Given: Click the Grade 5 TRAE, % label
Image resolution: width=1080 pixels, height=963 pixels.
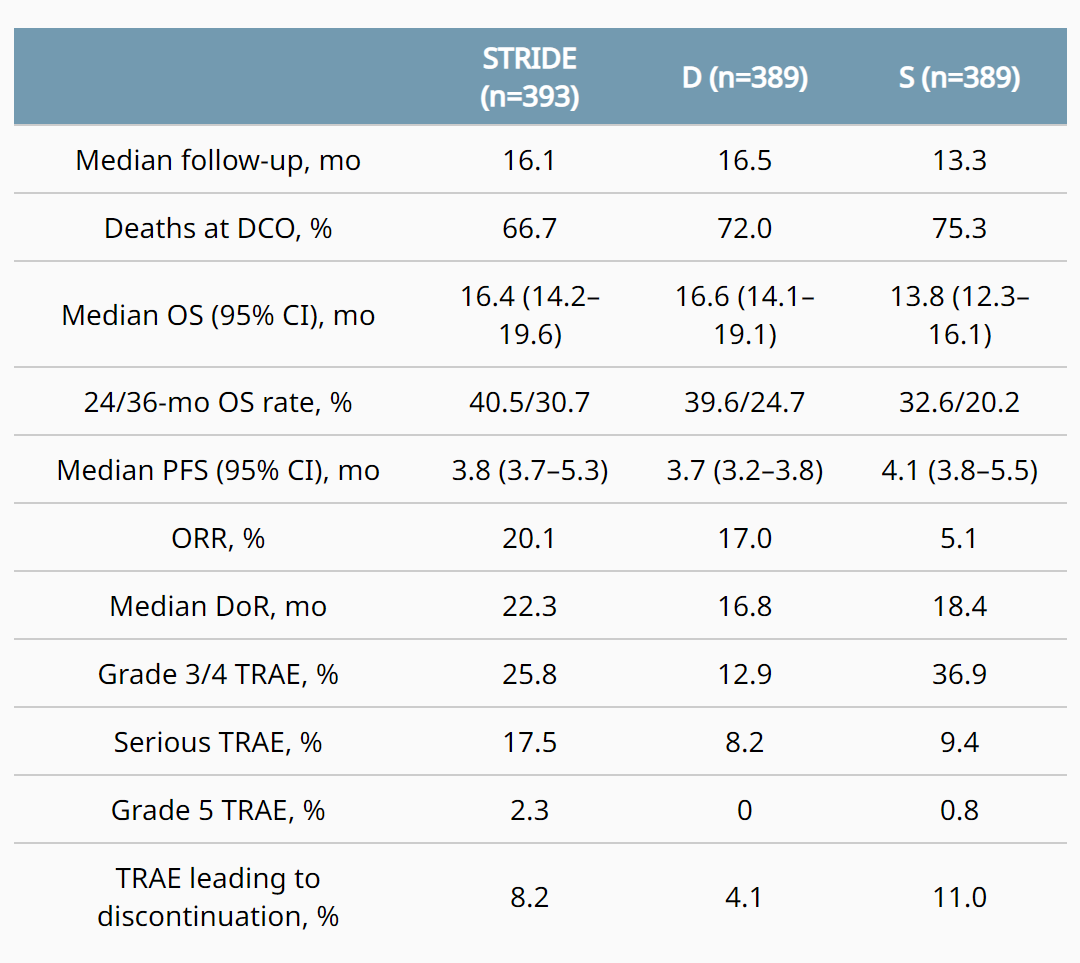Looking at the screenshot, I should point(218,810).
